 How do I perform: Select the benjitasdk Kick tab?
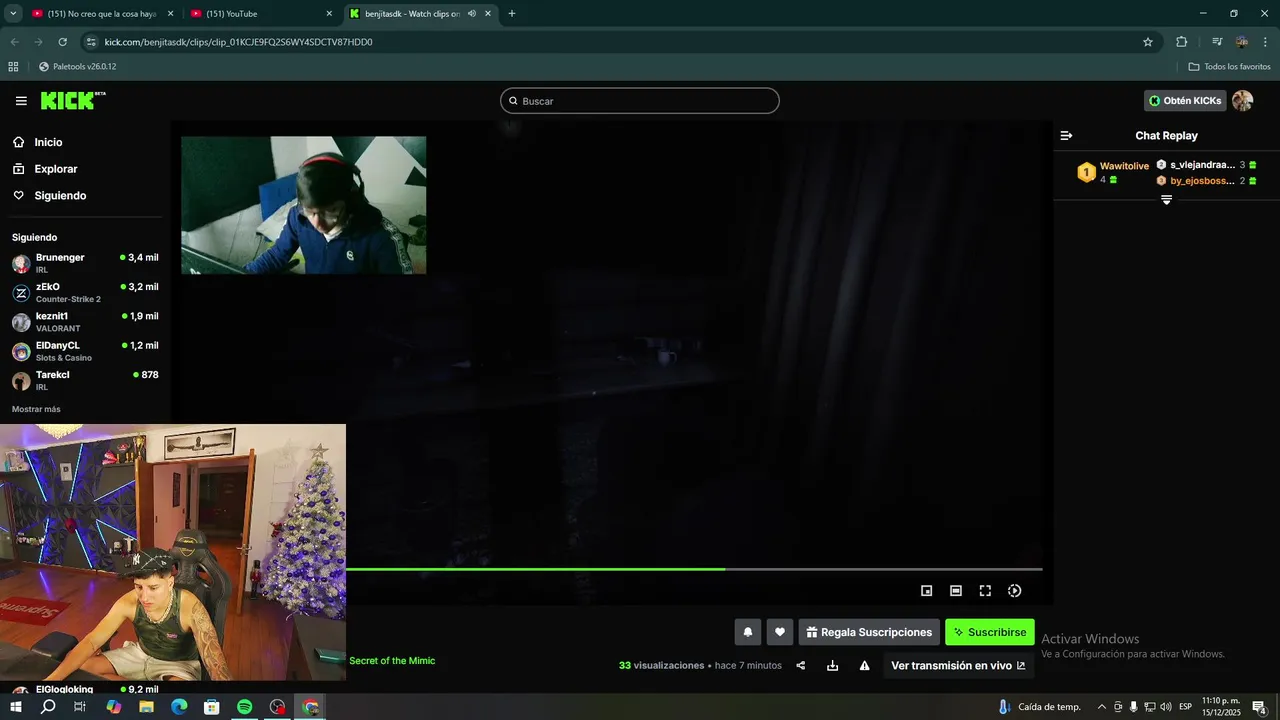[x=410, y=14]
